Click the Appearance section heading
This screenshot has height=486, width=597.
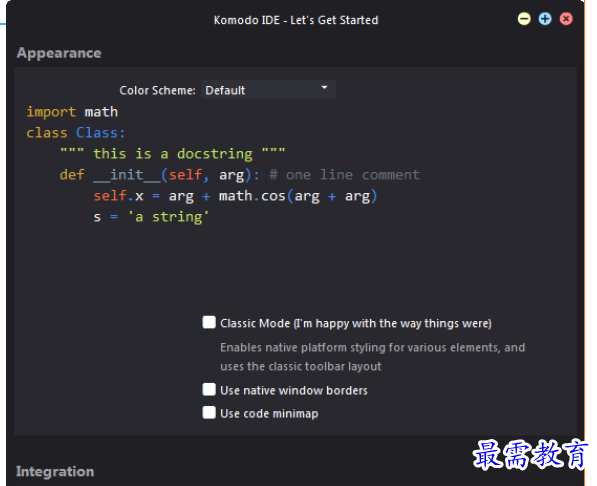(59, 53)
